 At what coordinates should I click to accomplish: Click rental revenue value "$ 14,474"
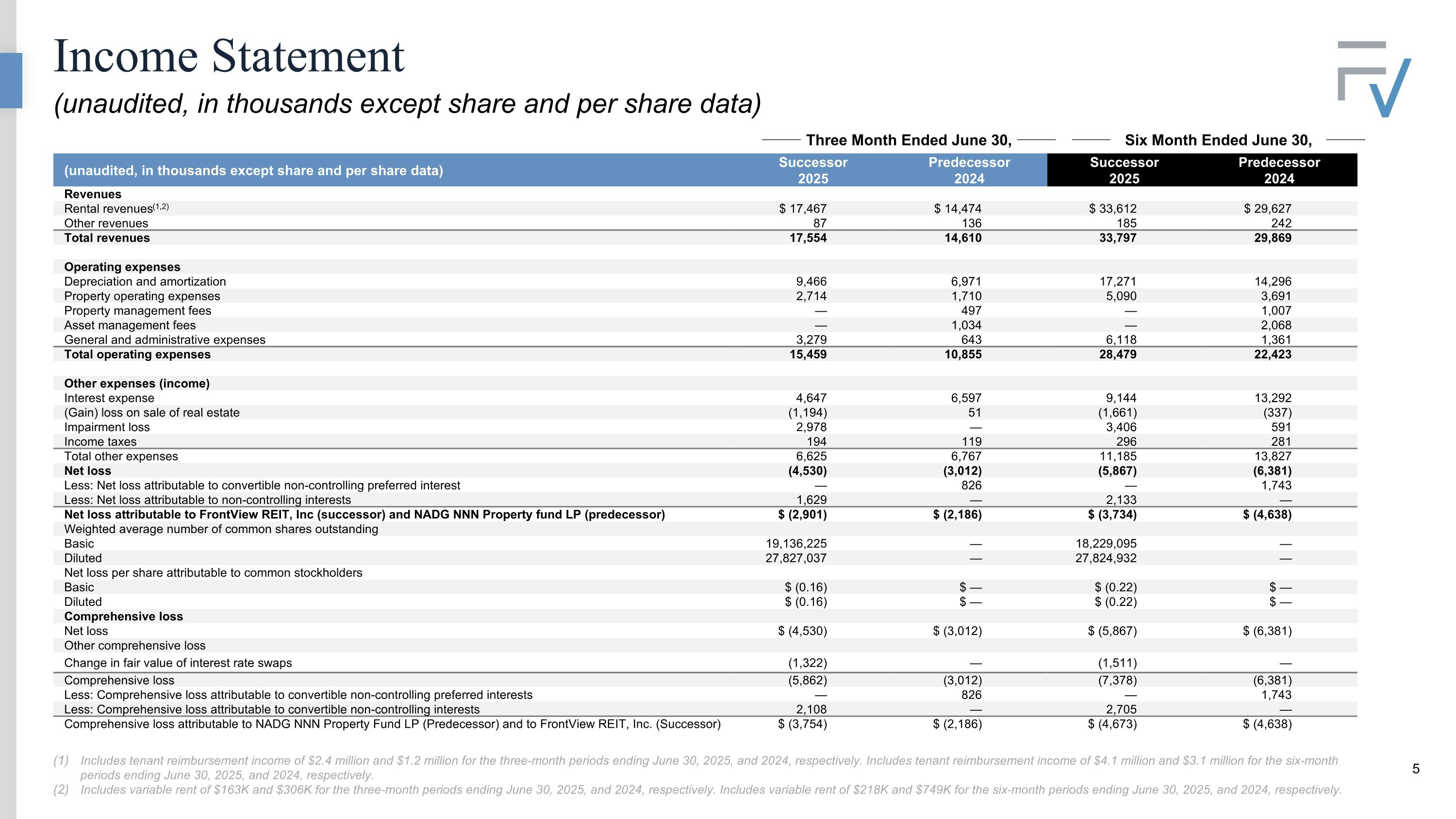(958, 209)
